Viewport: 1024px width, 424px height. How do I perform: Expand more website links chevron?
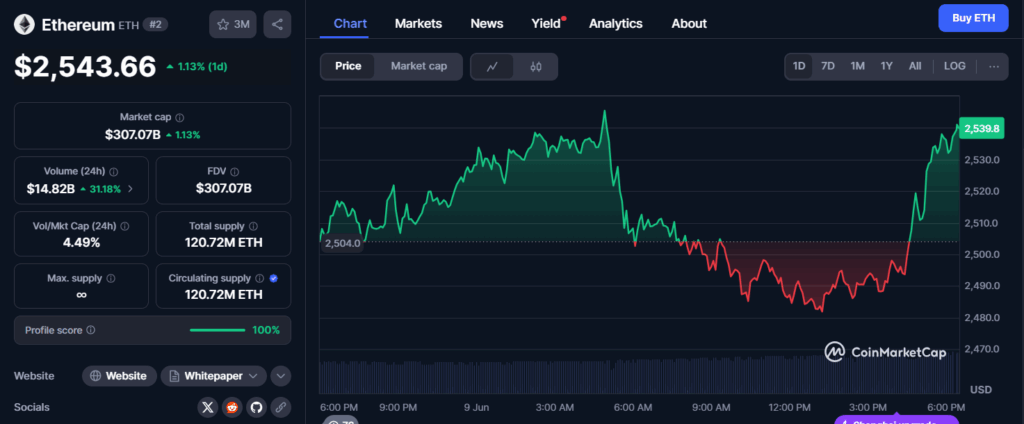[x=281, y=376]
